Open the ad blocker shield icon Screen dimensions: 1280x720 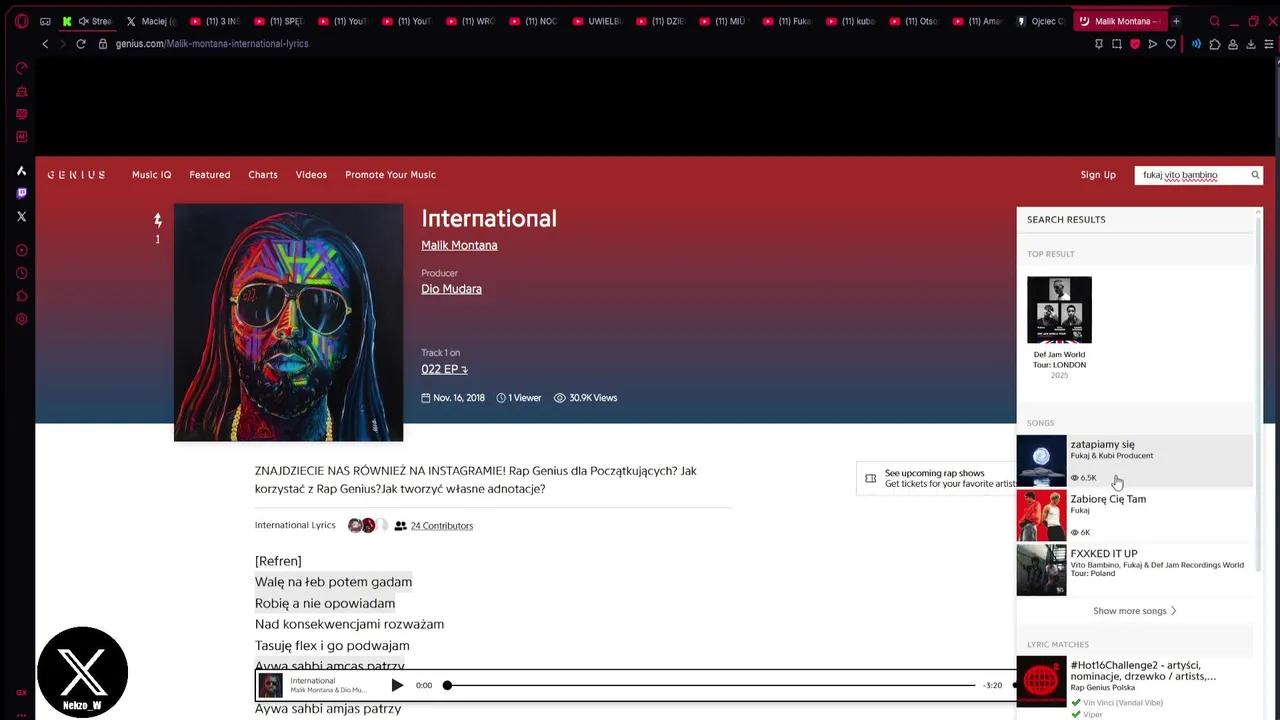click(1134, 44)
